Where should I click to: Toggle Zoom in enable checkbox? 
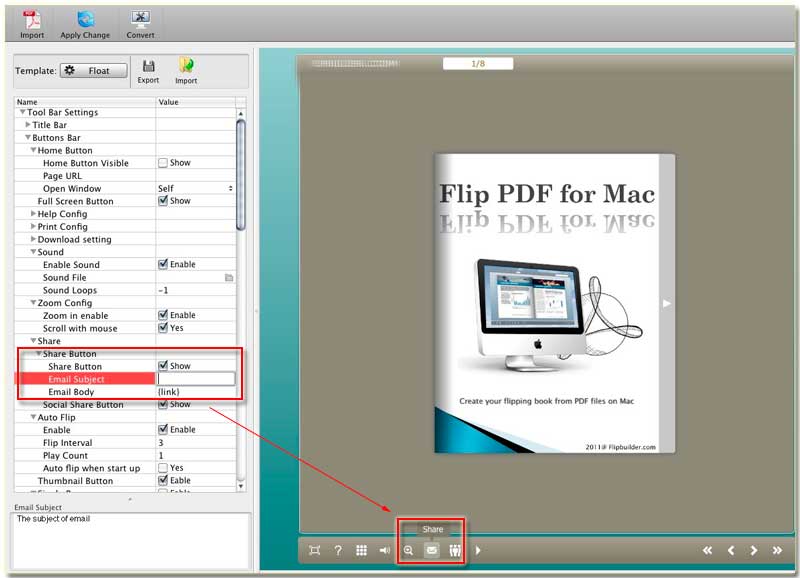[x=163, y=315]
